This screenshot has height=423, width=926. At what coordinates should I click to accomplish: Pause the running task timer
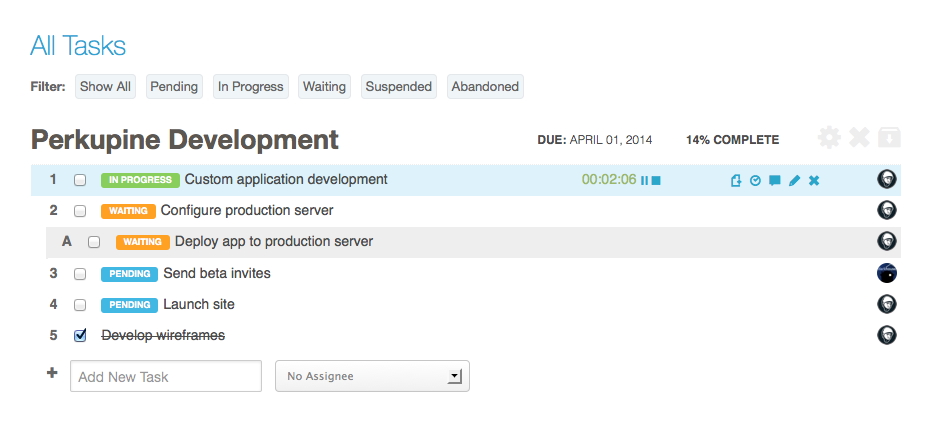pos(644,180)
